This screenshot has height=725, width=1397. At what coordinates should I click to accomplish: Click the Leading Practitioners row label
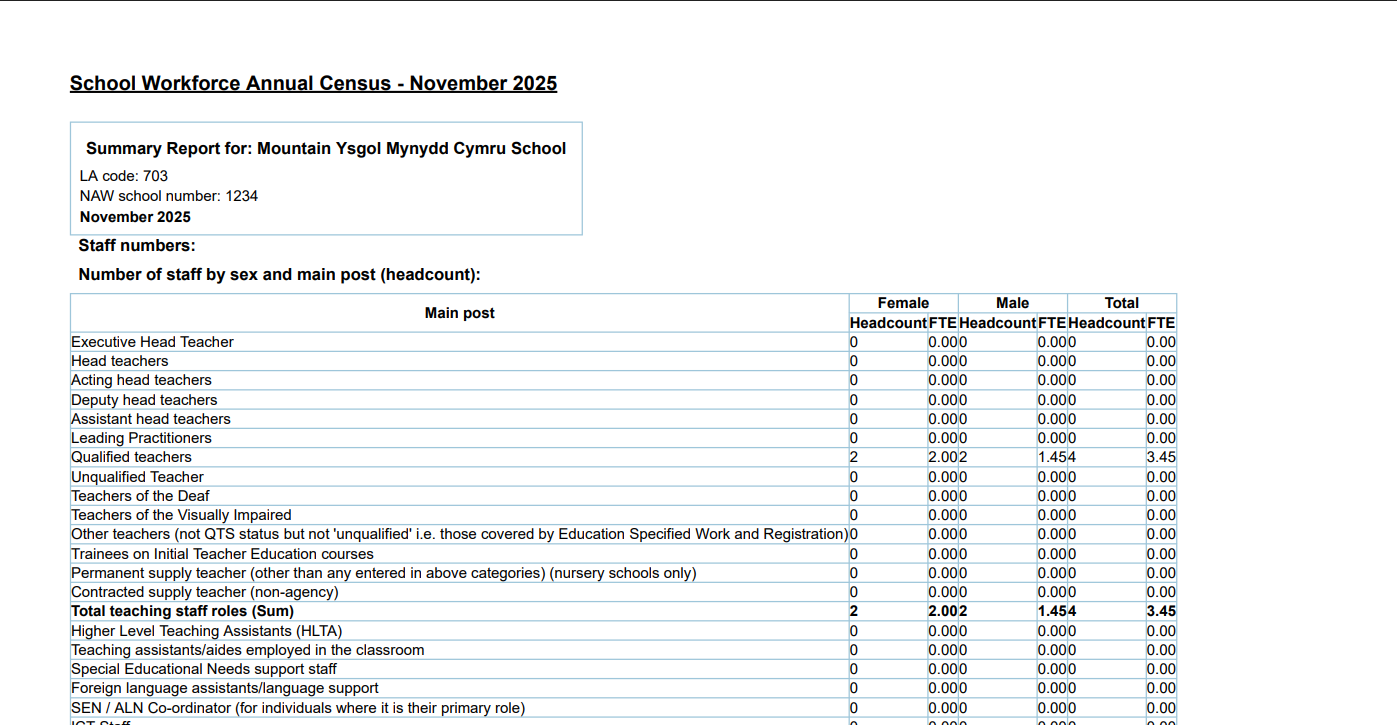tap(141, 438)
